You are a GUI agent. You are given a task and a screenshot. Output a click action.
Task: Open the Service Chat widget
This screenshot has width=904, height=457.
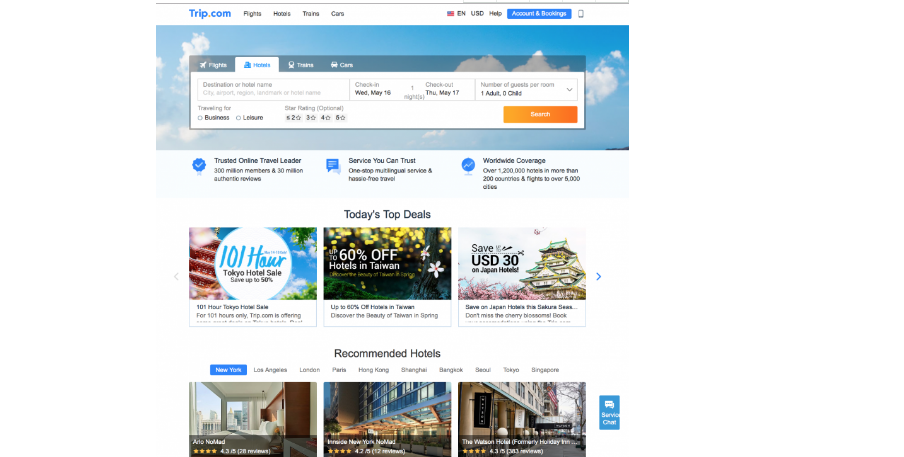(x=609, y=412)
